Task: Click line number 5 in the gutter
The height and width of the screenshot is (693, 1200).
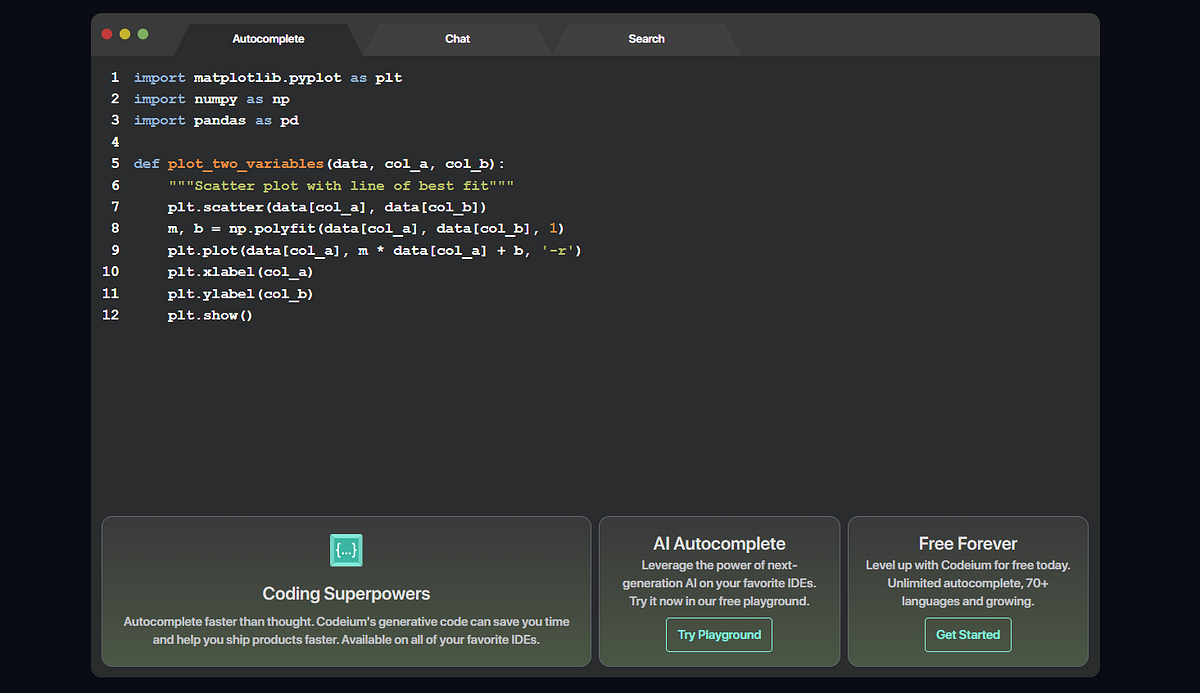Action: coord(115,163)
